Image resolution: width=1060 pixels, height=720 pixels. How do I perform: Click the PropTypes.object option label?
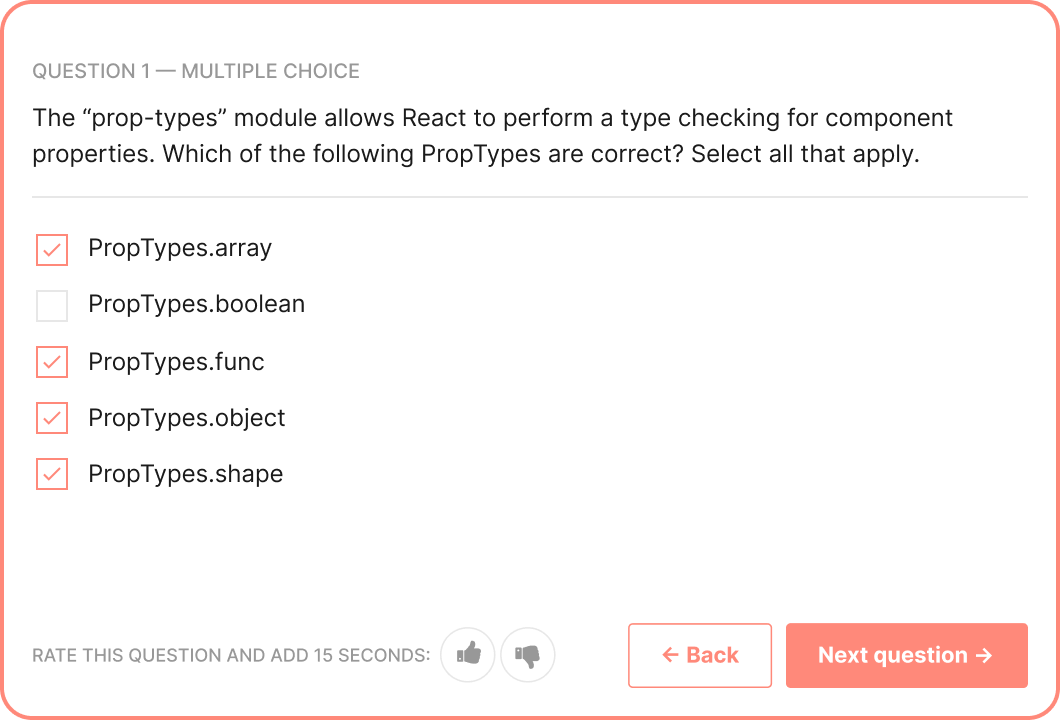[187, 418]
